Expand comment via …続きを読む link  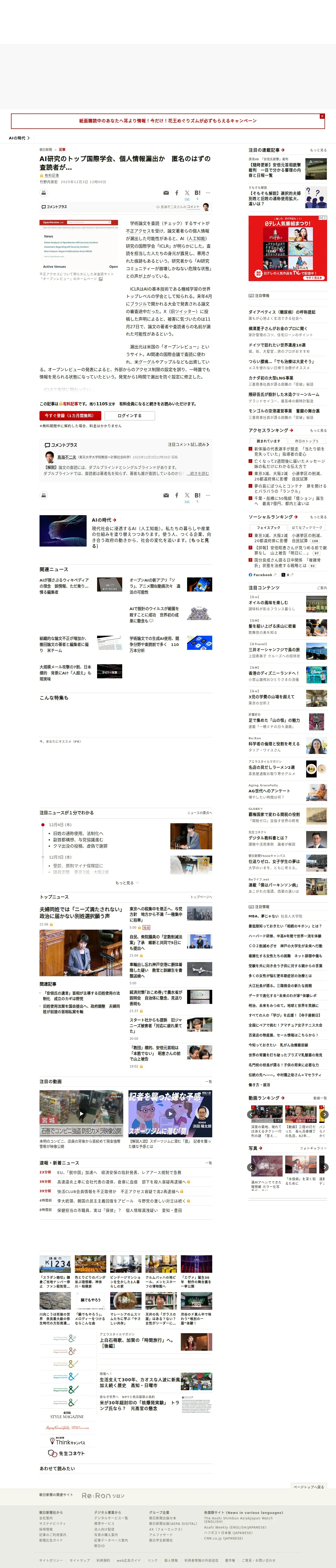click(x=197, y=474)
